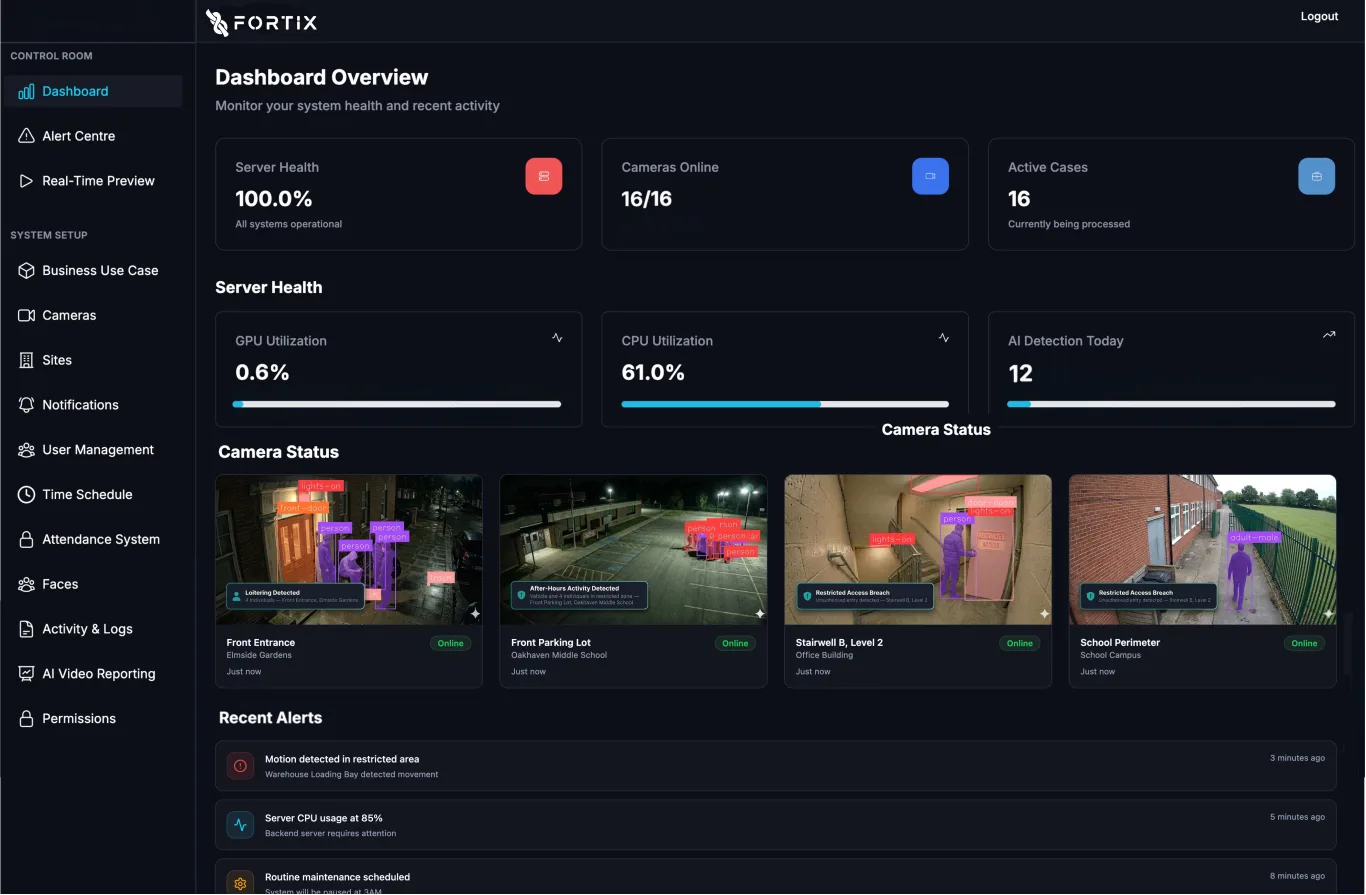Click the Business Use Case cube icon
This screenshot has height=895, width=1366.
pos(26,270)
